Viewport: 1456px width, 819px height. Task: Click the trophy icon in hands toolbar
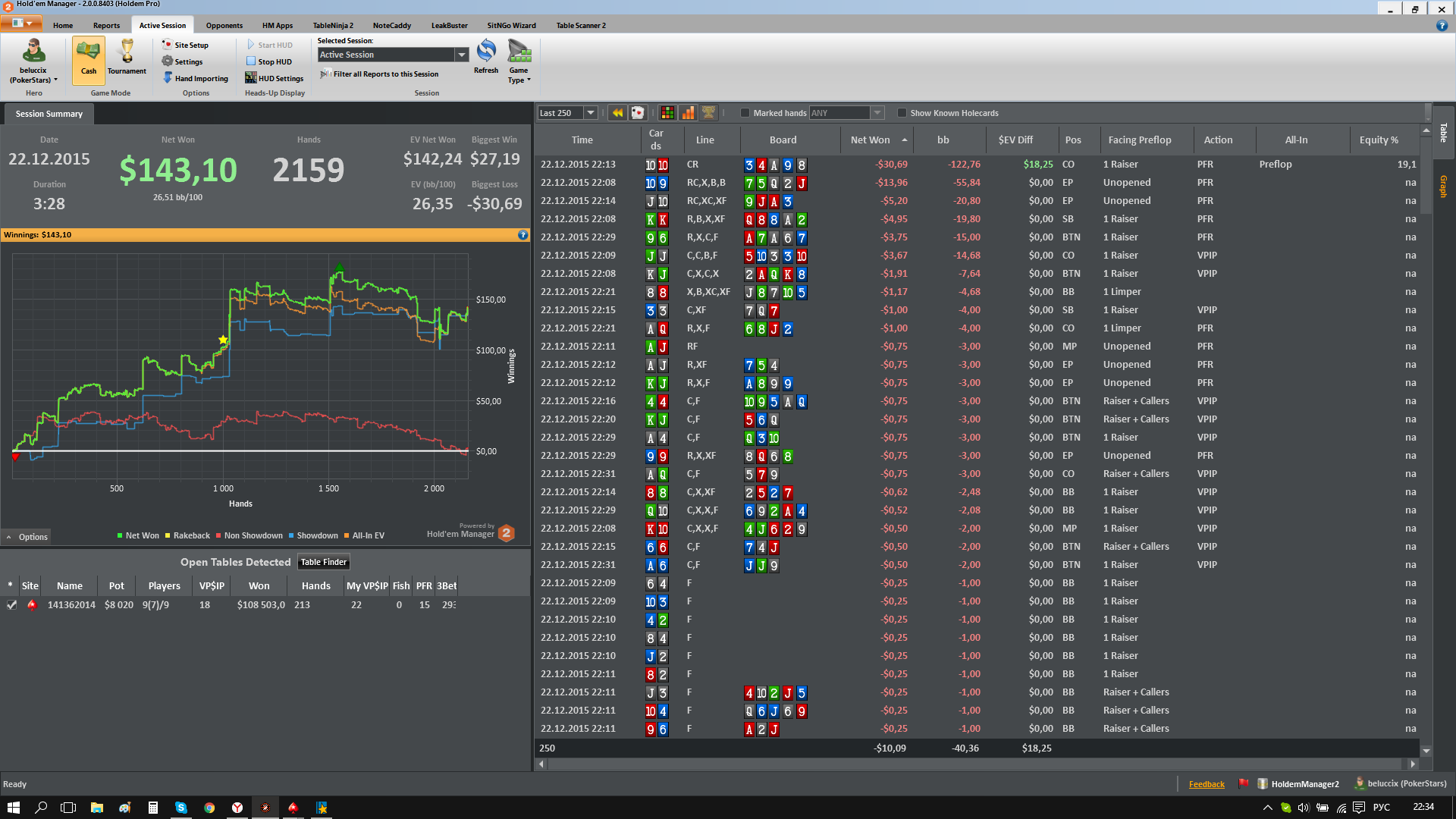pos(708,113)
